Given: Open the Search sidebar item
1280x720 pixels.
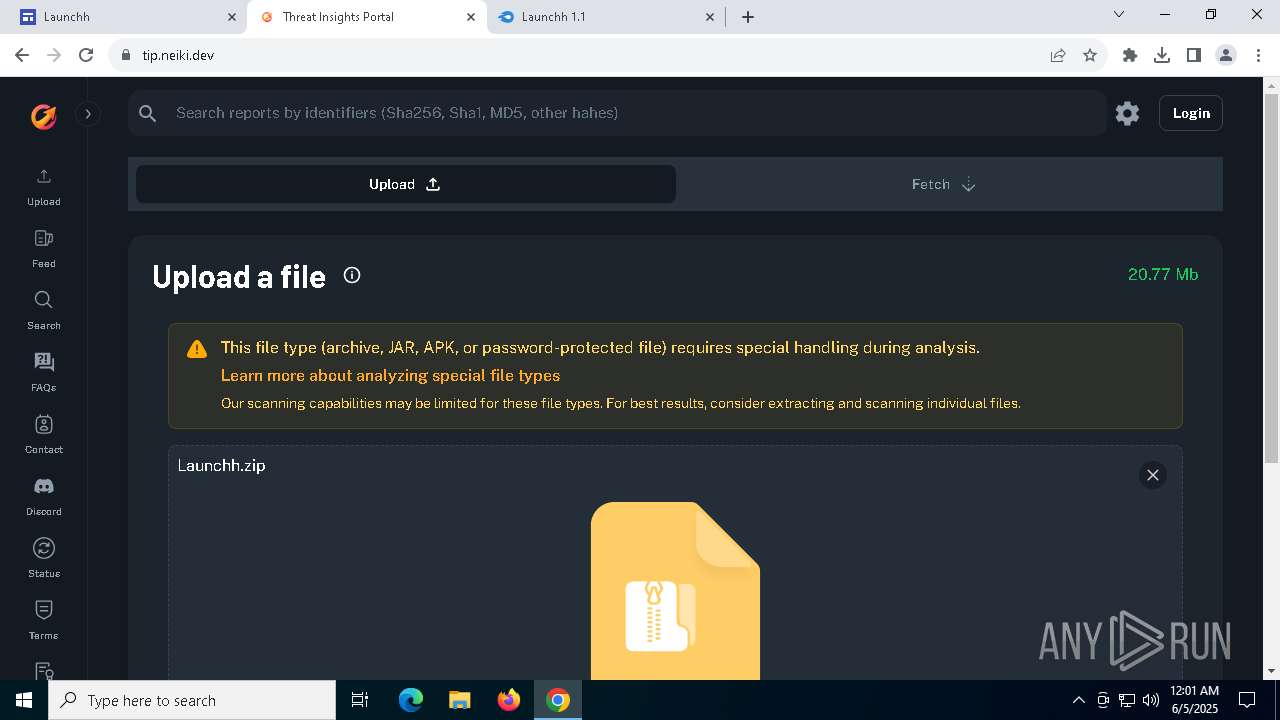Looking at the screenshot, I should [x=44, y=311].
